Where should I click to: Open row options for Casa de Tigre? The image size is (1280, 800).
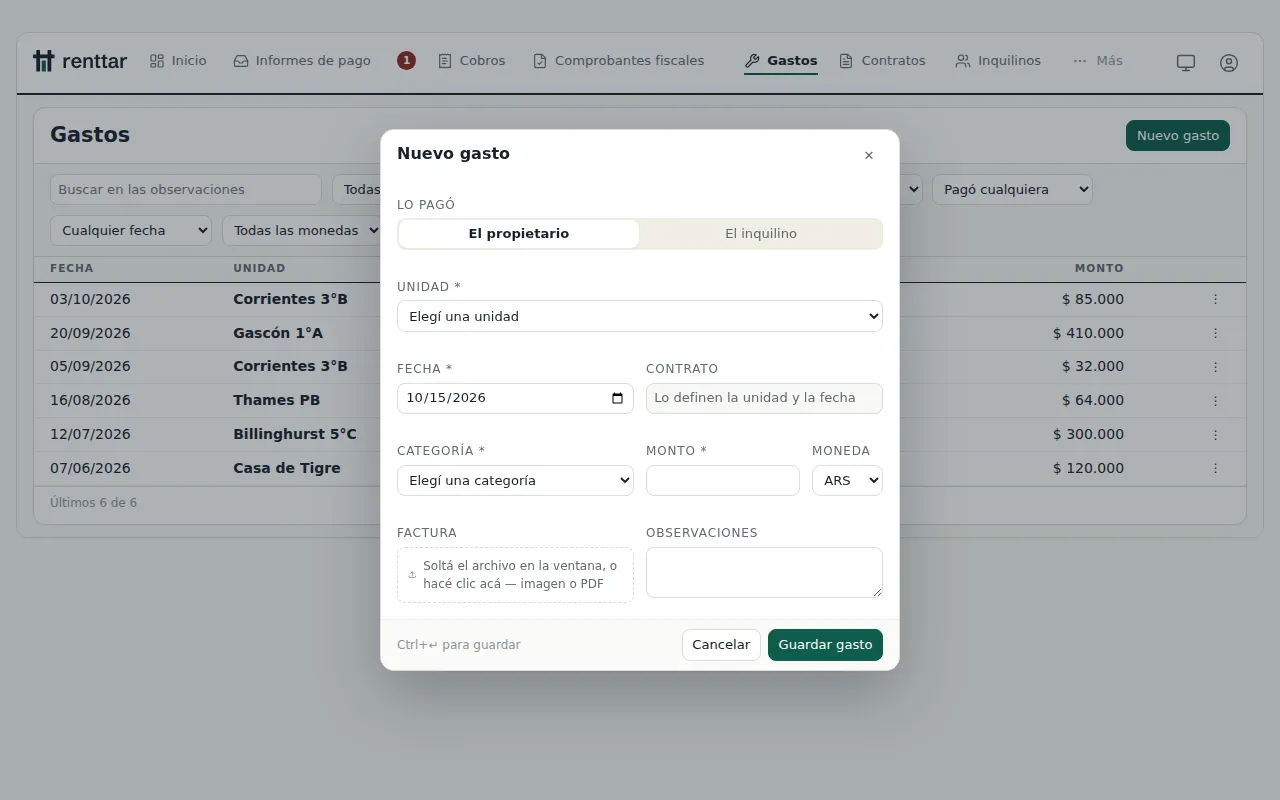tap(1215, 468)
